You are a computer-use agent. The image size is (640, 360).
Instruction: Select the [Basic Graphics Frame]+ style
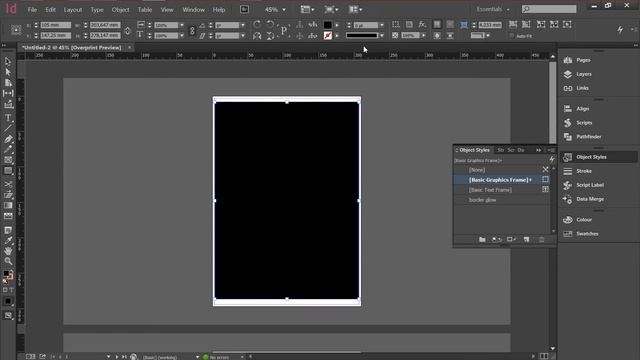pos(502,180)
